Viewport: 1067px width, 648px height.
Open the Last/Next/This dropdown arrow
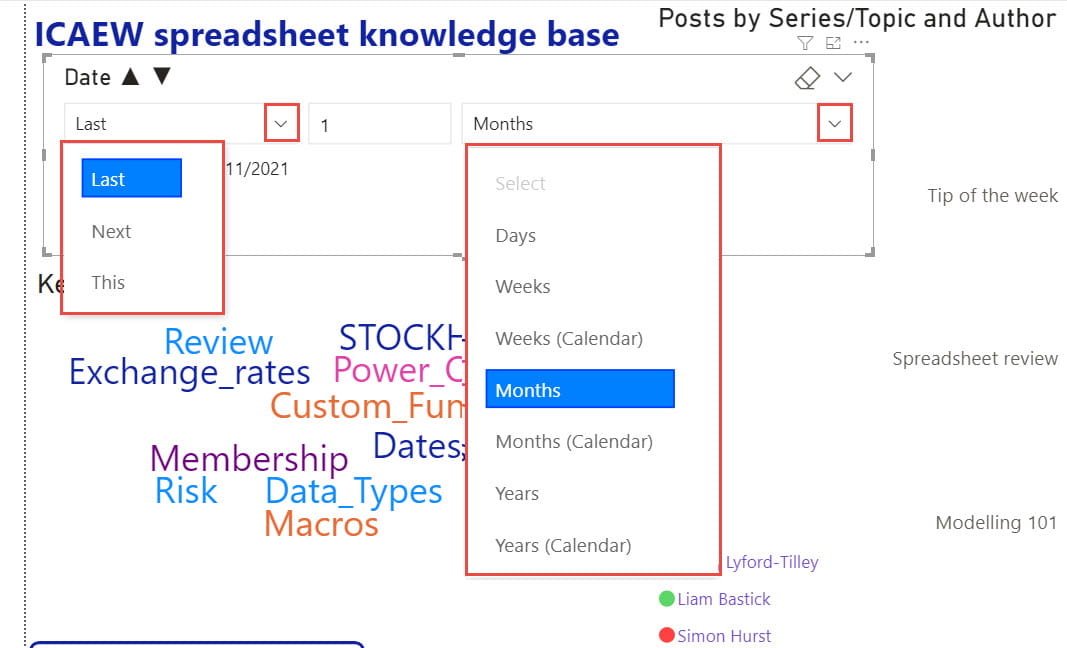click(282, 124)
